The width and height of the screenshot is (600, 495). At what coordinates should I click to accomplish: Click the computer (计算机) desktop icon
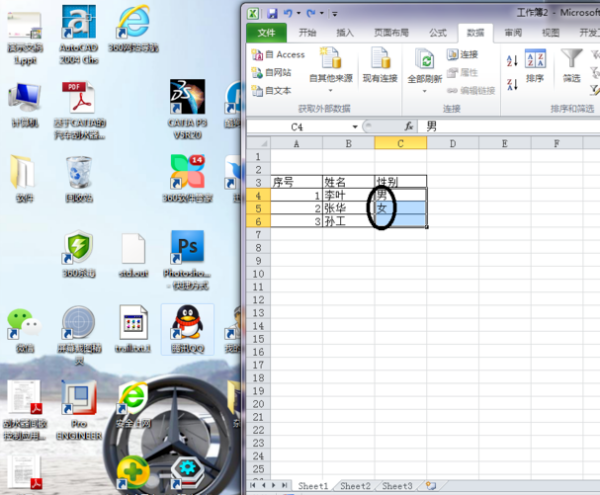[25, 104]
